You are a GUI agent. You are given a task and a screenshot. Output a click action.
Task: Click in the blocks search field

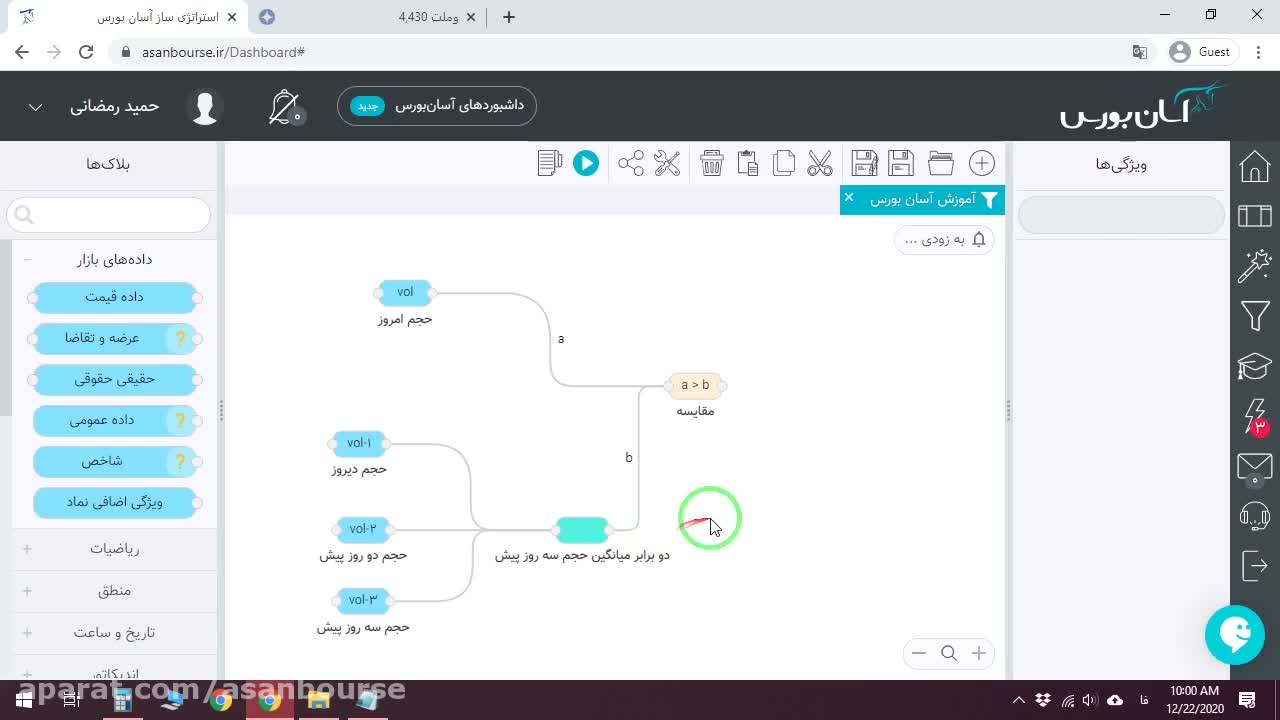[x=109, y=215]
